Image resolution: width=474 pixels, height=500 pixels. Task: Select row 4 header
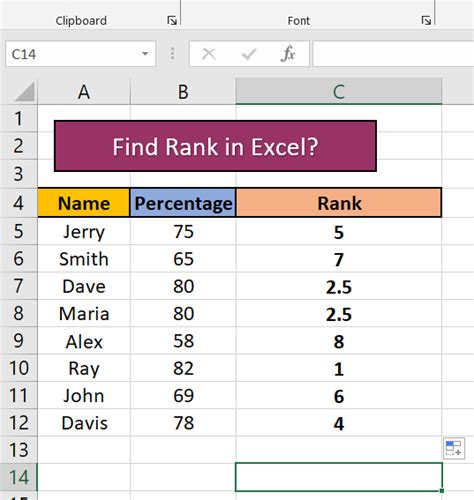(19, 203)
